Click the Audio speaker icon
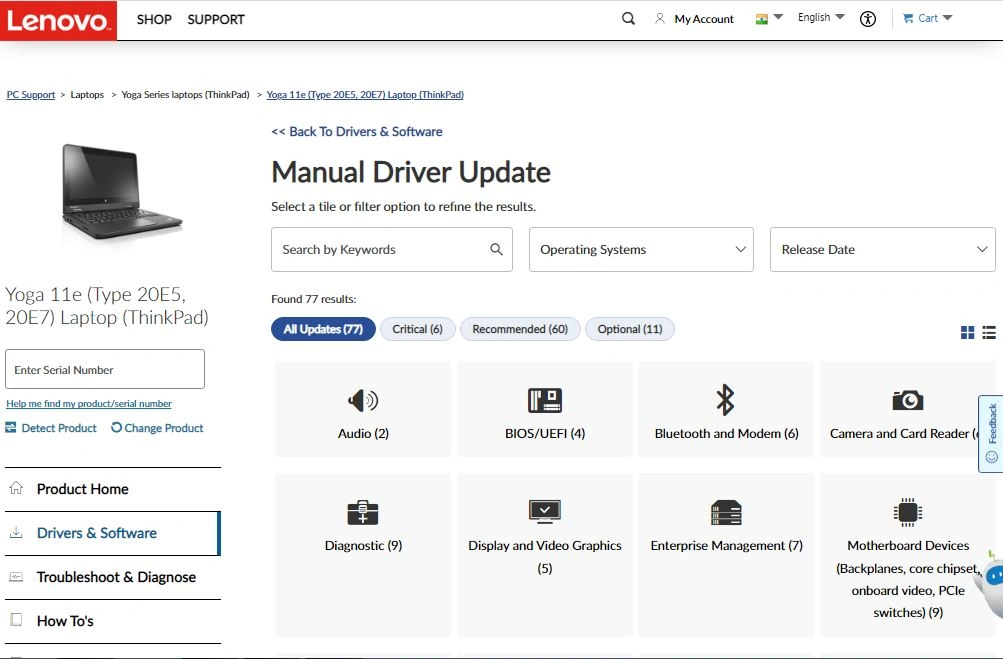 tap(363, 401)
